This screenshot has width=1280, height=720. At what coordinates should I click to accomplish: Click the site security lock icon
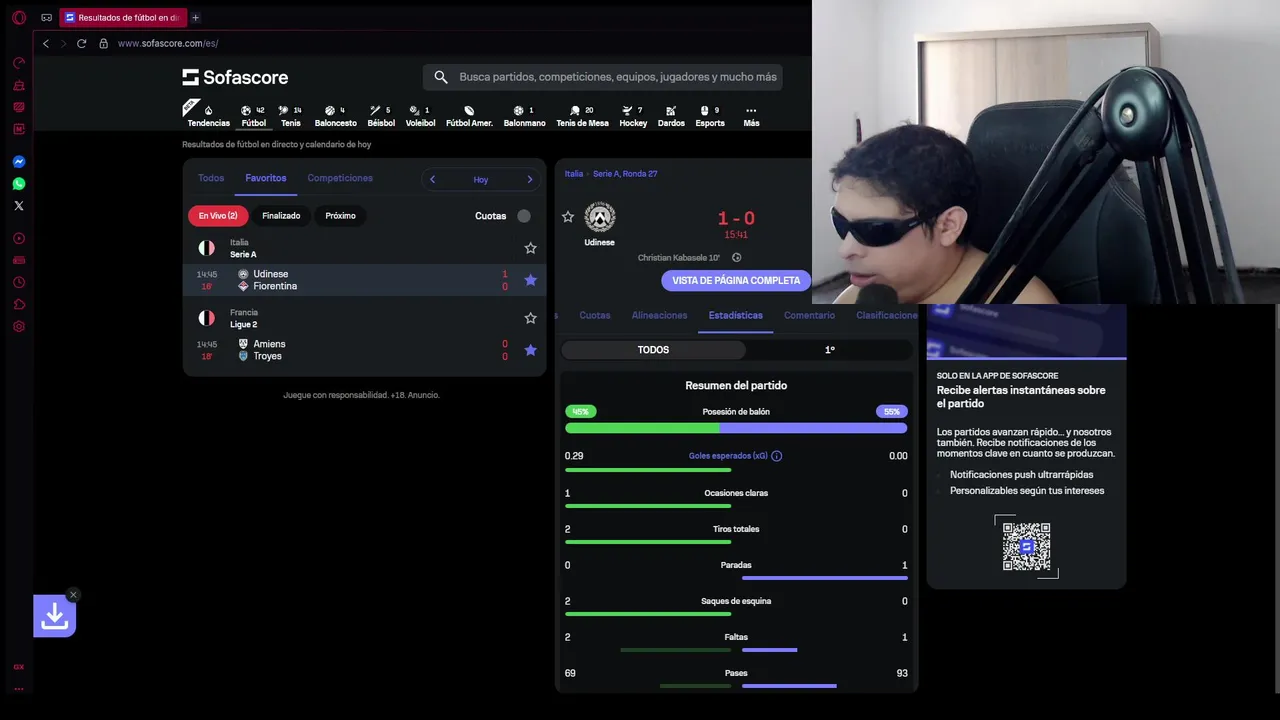(103, 44)
